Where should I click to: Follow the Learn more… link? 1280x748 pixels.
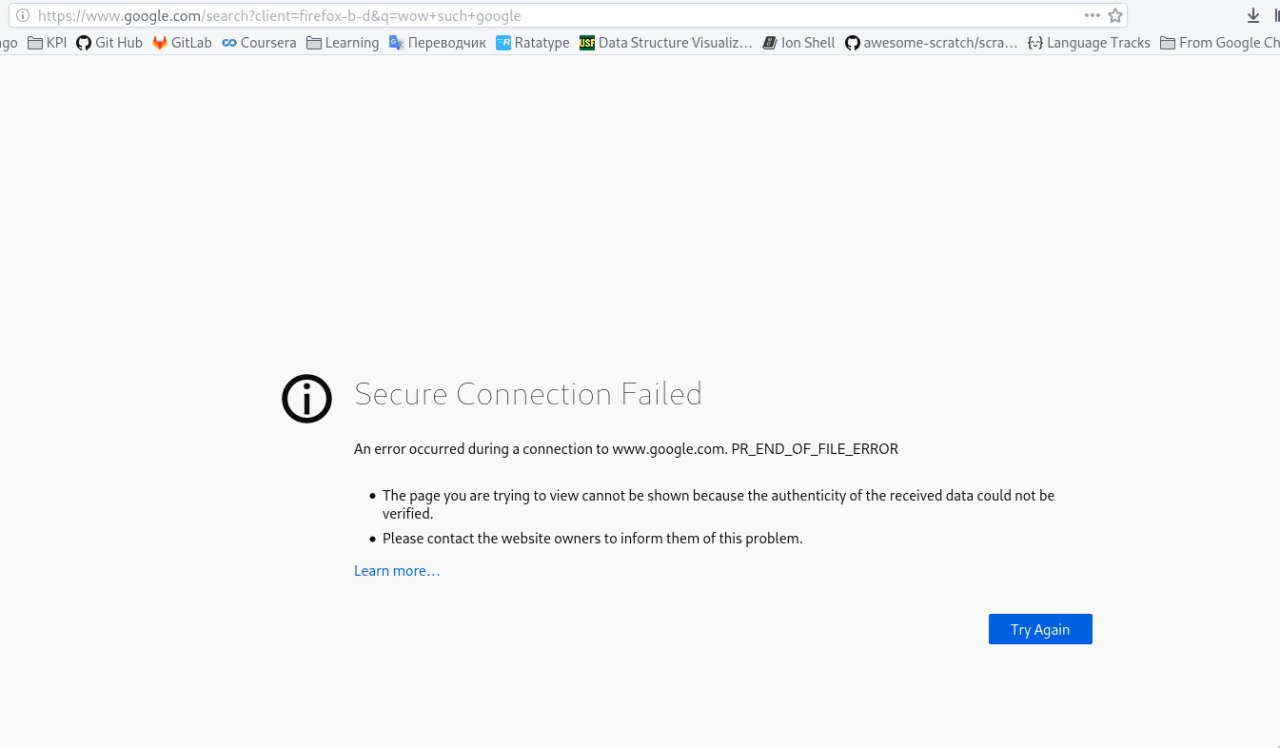(x=397, y=571)
